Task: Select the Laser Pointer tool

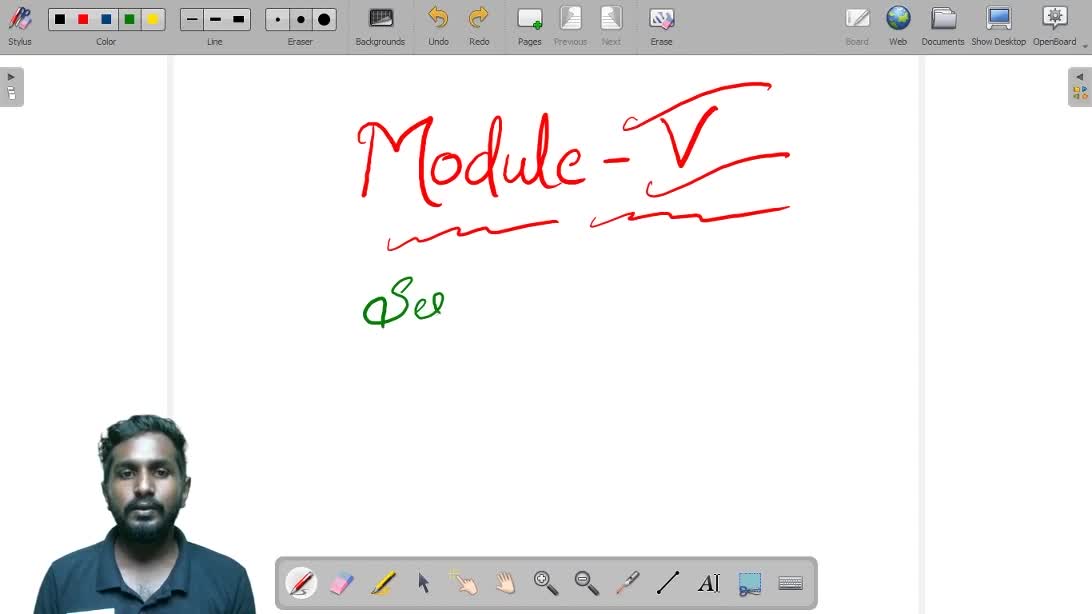Action: pyautogui.click(x=627, y=583)
